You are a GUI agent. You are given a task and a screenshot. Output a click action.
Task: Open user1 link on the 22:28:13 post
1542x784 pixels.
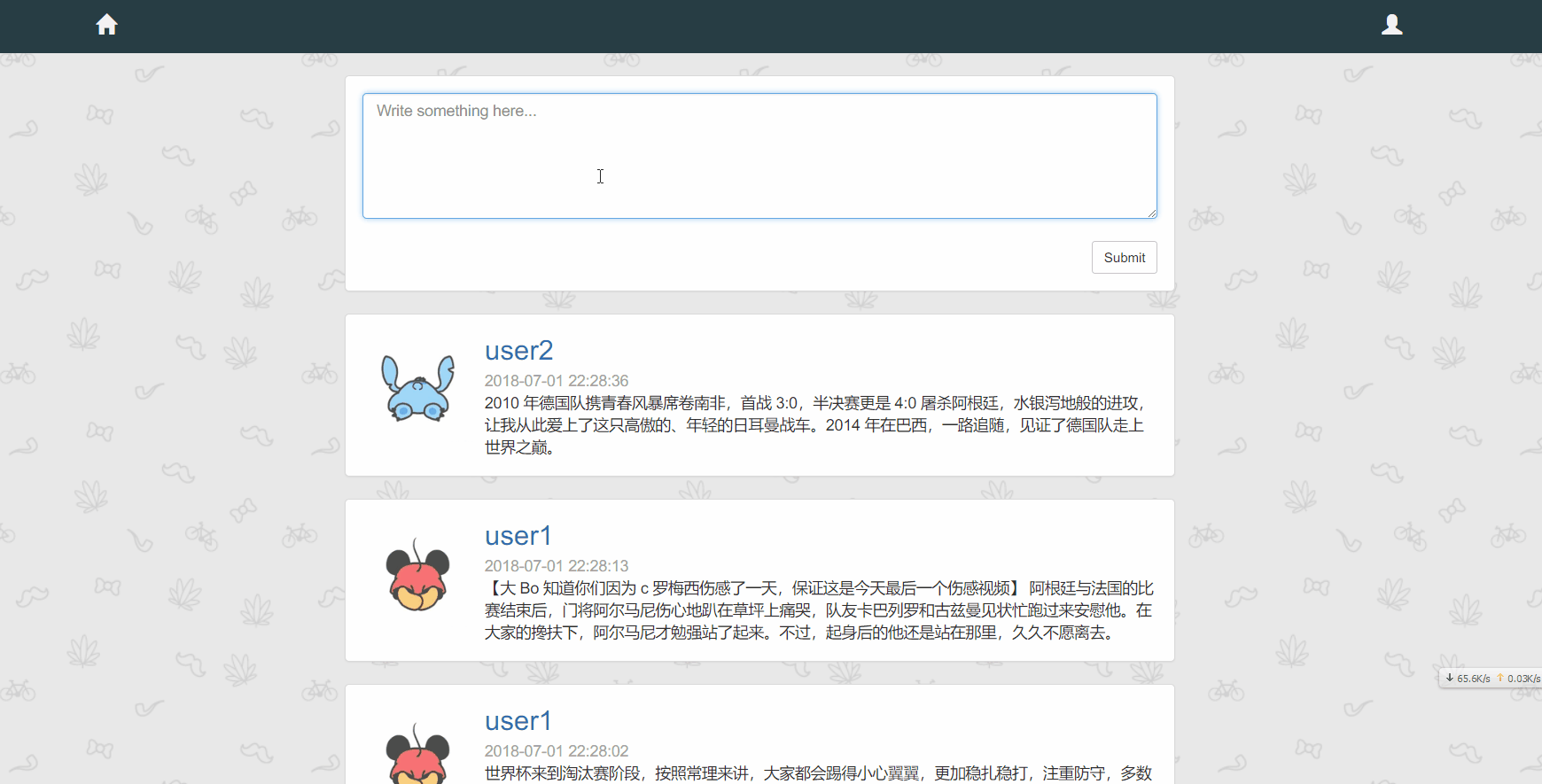pyautogui.click(x=518, y=536)
